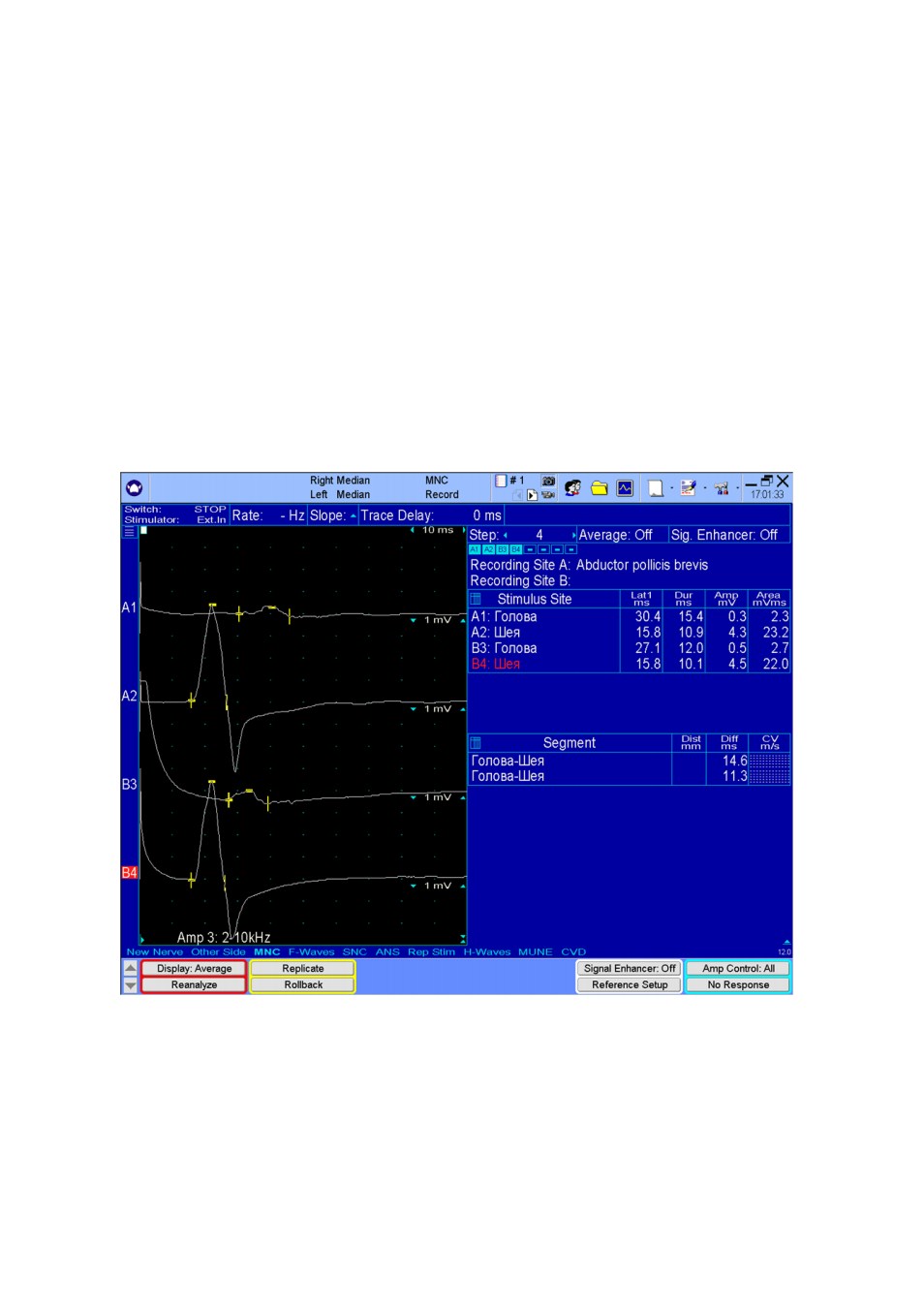Click the notes editing pencil icon
Screen dimensions: 924x1308
click(688, 488)
